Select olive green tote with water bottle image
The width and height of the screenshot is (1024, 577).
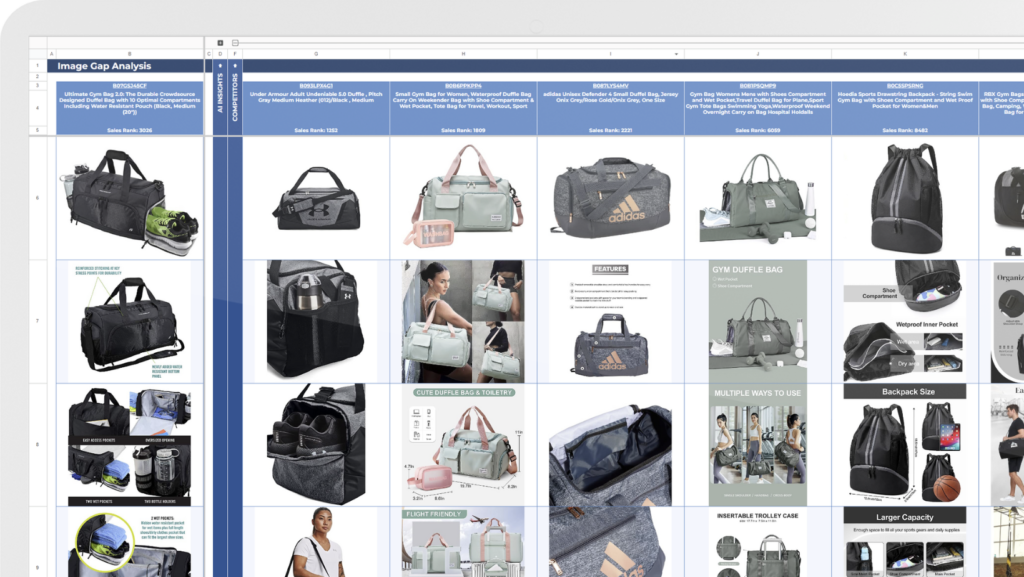tap(758, 198)
